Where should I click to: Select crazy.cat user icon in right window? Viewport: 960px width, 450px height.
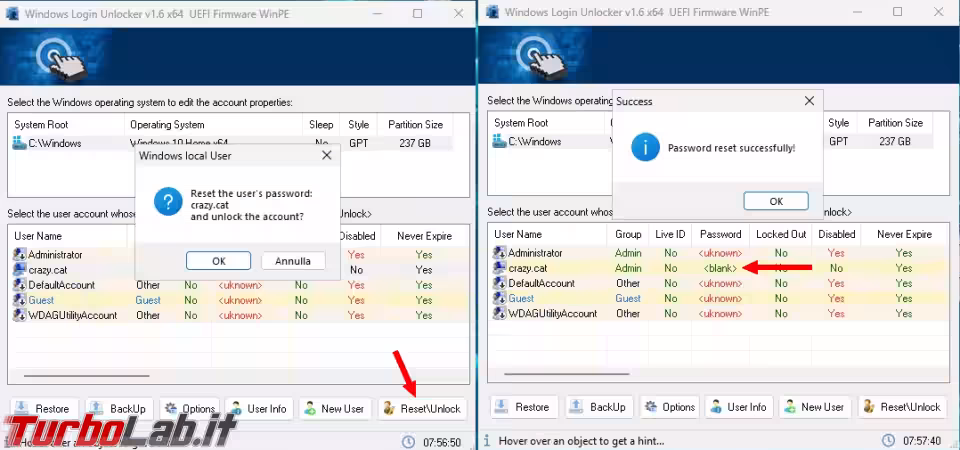point(500,268)
